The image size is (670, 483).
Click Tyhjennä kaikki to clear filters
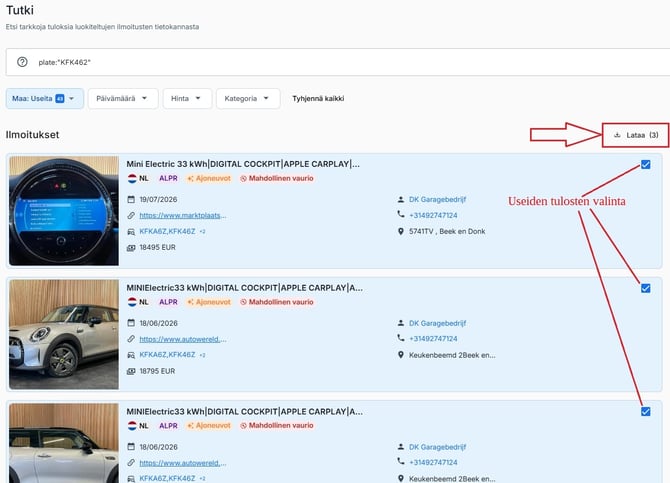[318, 98]
